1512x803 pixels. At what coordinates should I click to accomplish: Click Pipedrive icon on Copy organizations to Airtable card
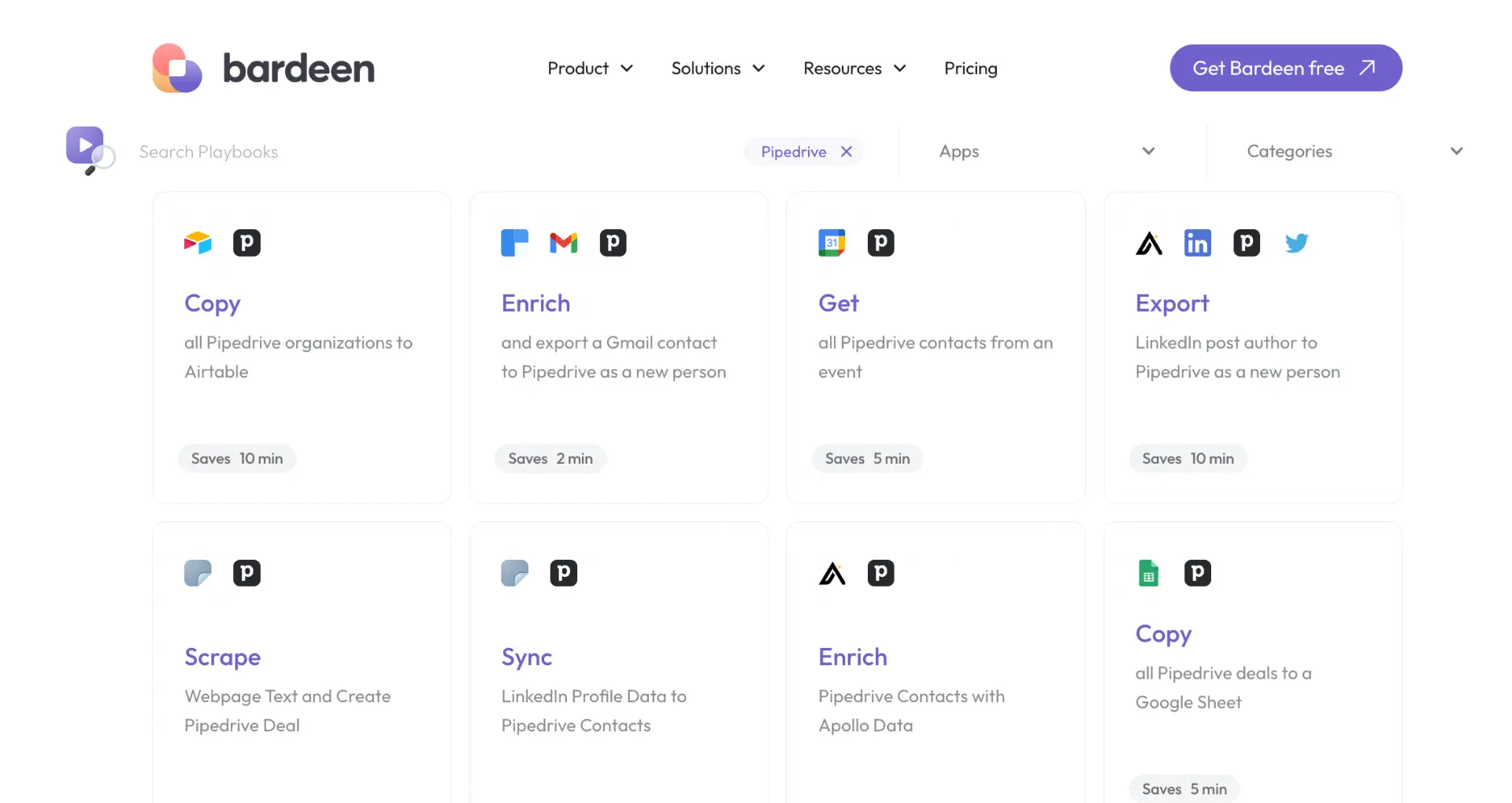[247, 242]
